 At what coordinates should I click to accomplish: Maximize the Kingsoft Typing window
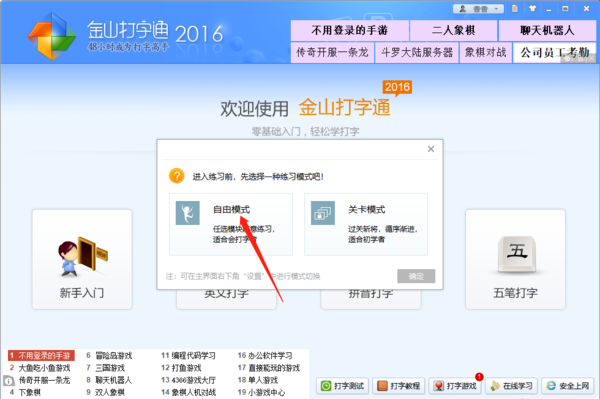click(565, 8)
